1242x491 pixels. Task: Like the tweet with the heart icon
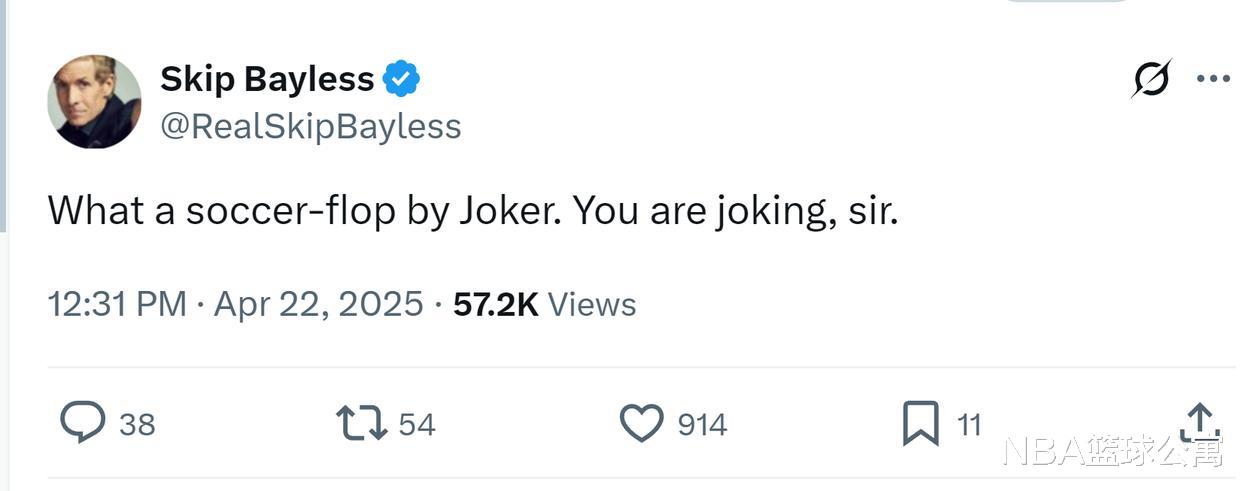pos(642,423)
